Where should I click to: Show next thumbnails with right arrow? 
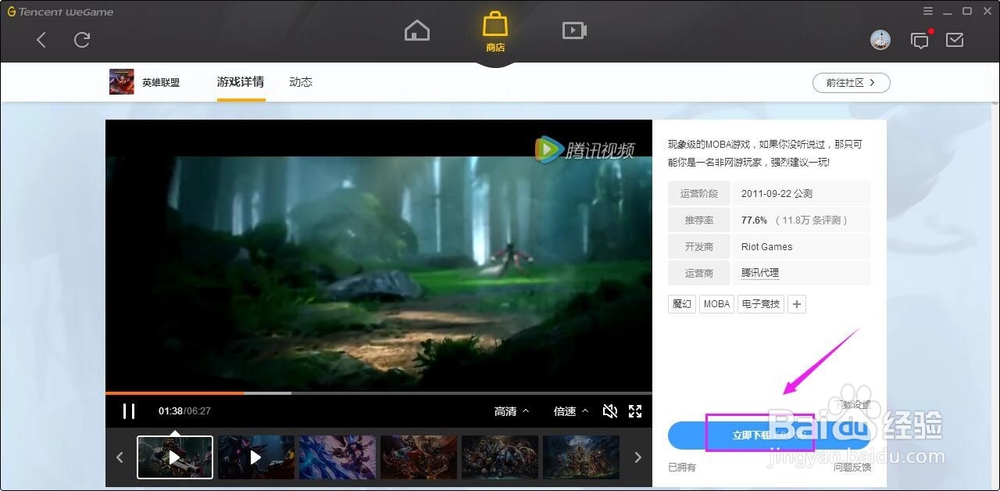click(x=637, y=457)
